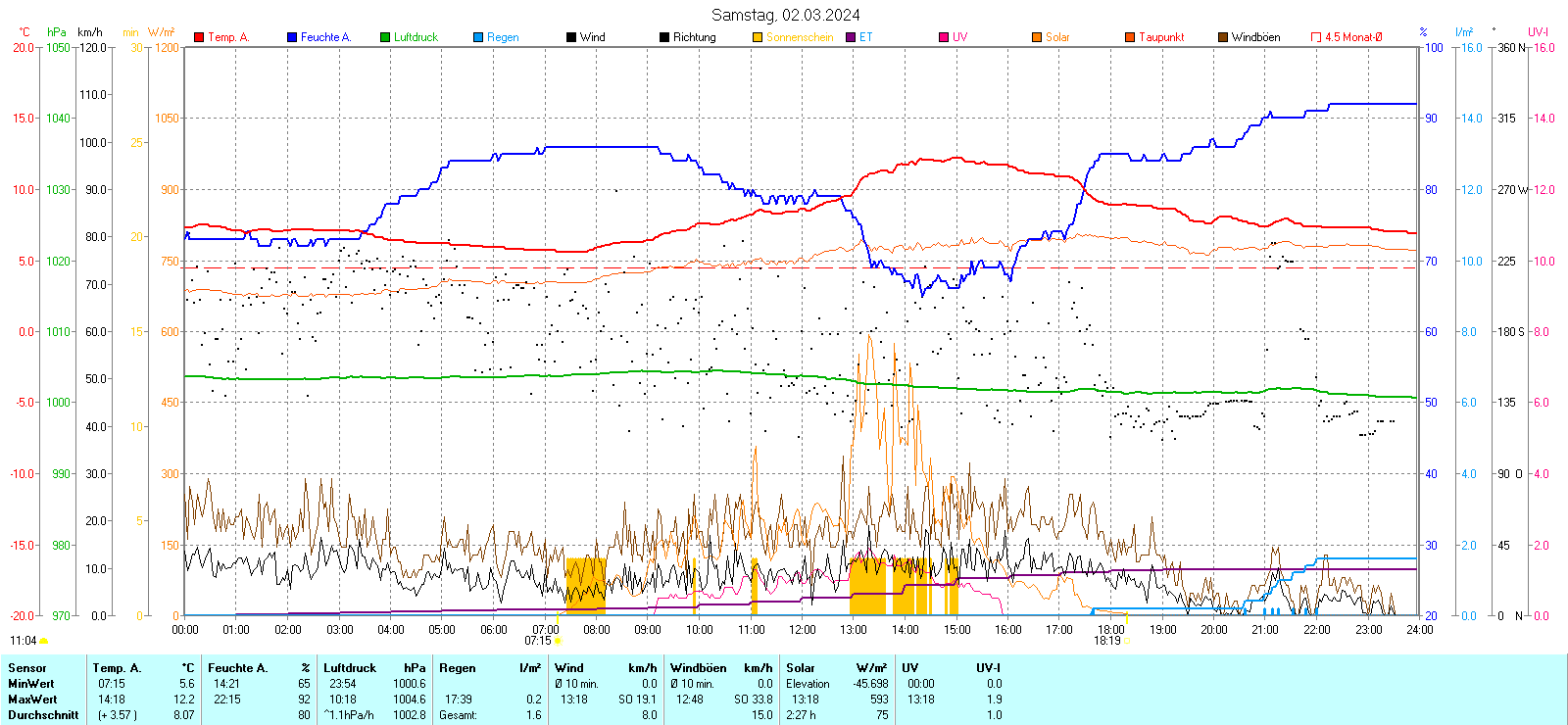Click the red Temp. A. legend square
This screenshot has width=1568, height=725.
tap(199, 37)
